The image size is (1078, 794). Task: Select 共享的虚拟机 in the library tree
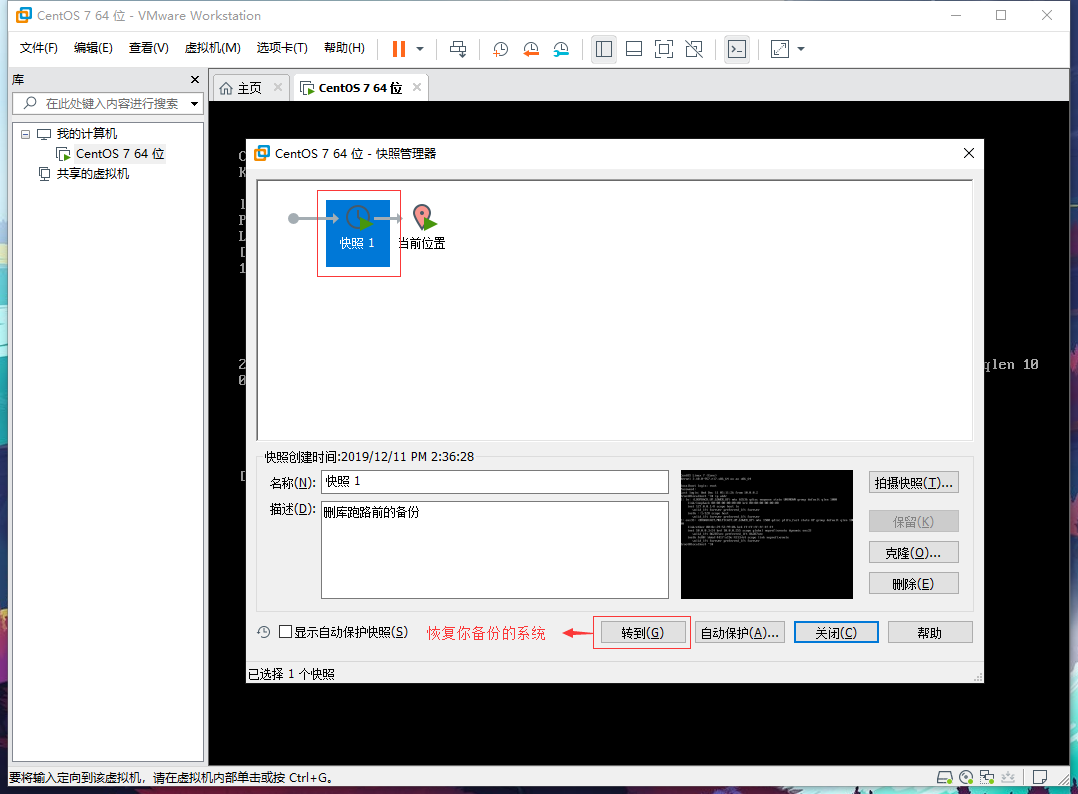point(93,174)
